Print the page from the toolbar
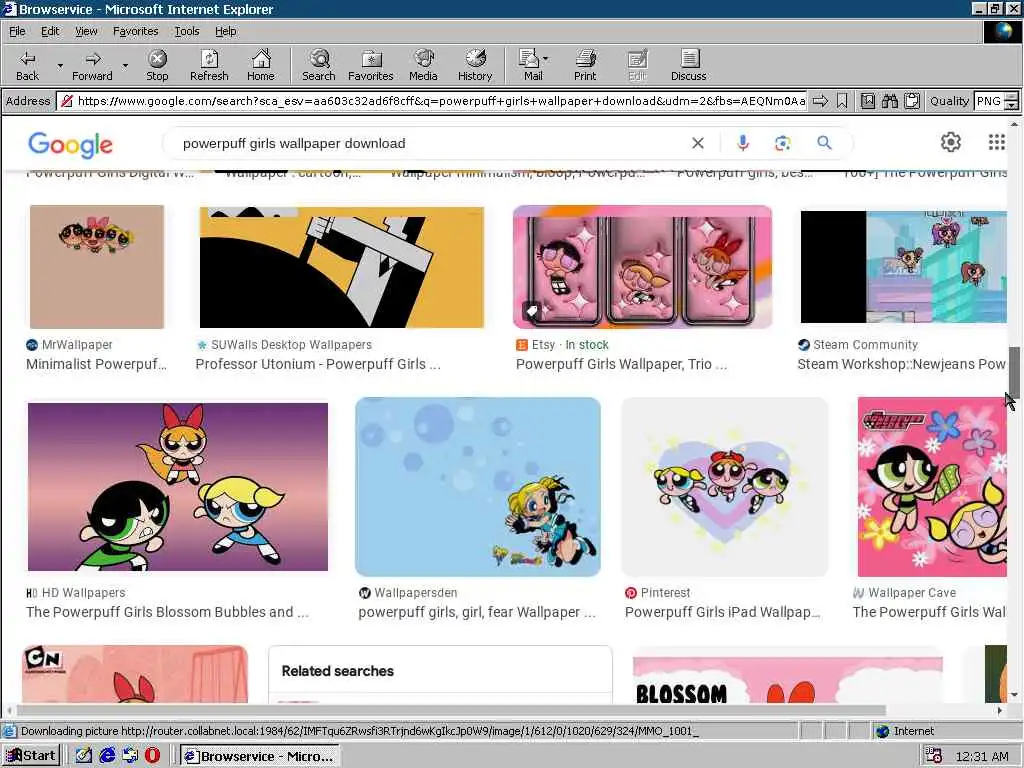The width and height of the screenshot is (1024, 768). point(585,65)
